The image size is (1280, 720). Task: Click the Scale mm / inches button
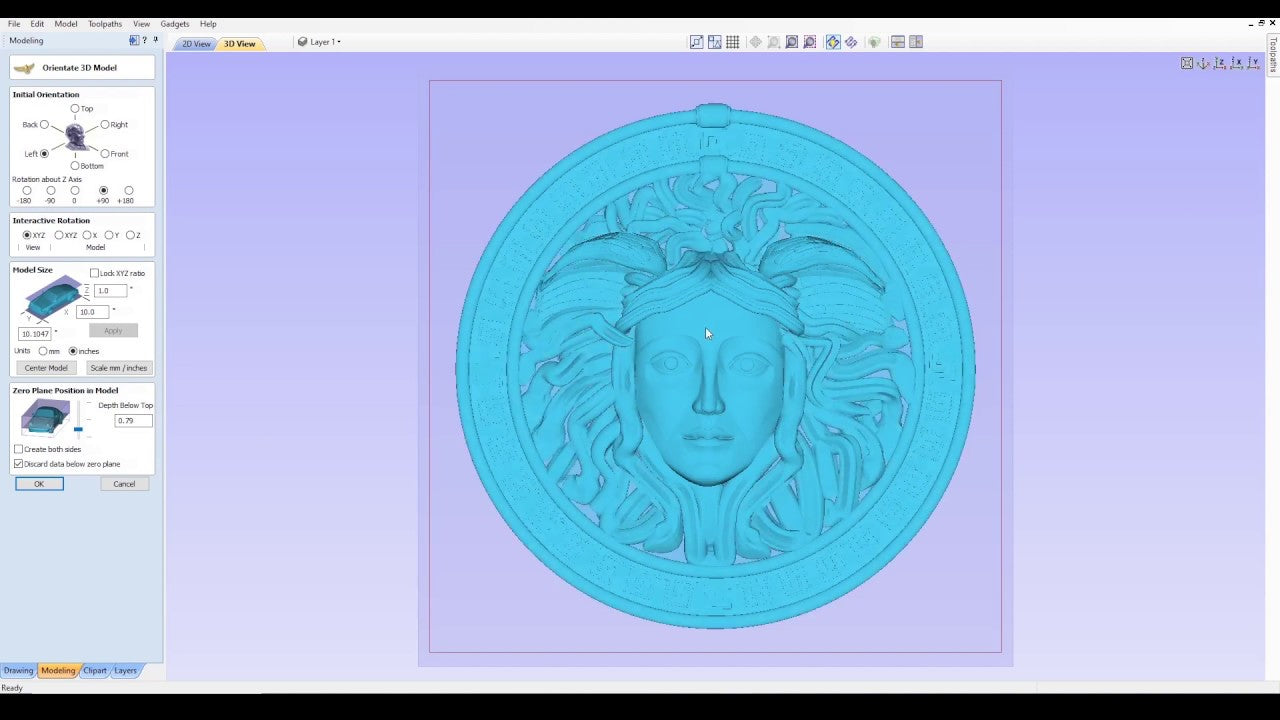pos(118,367)
